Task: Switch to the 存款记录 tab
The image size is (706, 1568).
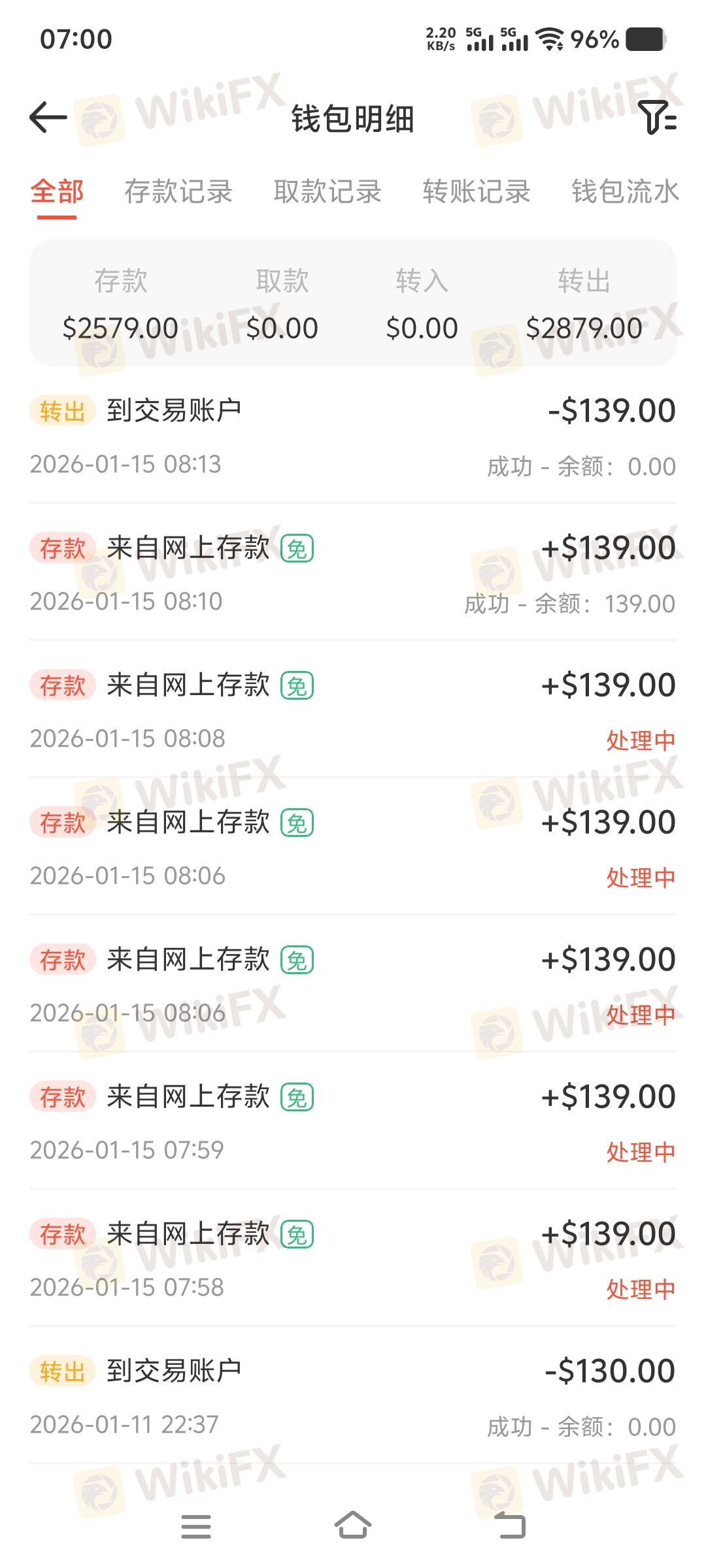Action: 178,192
